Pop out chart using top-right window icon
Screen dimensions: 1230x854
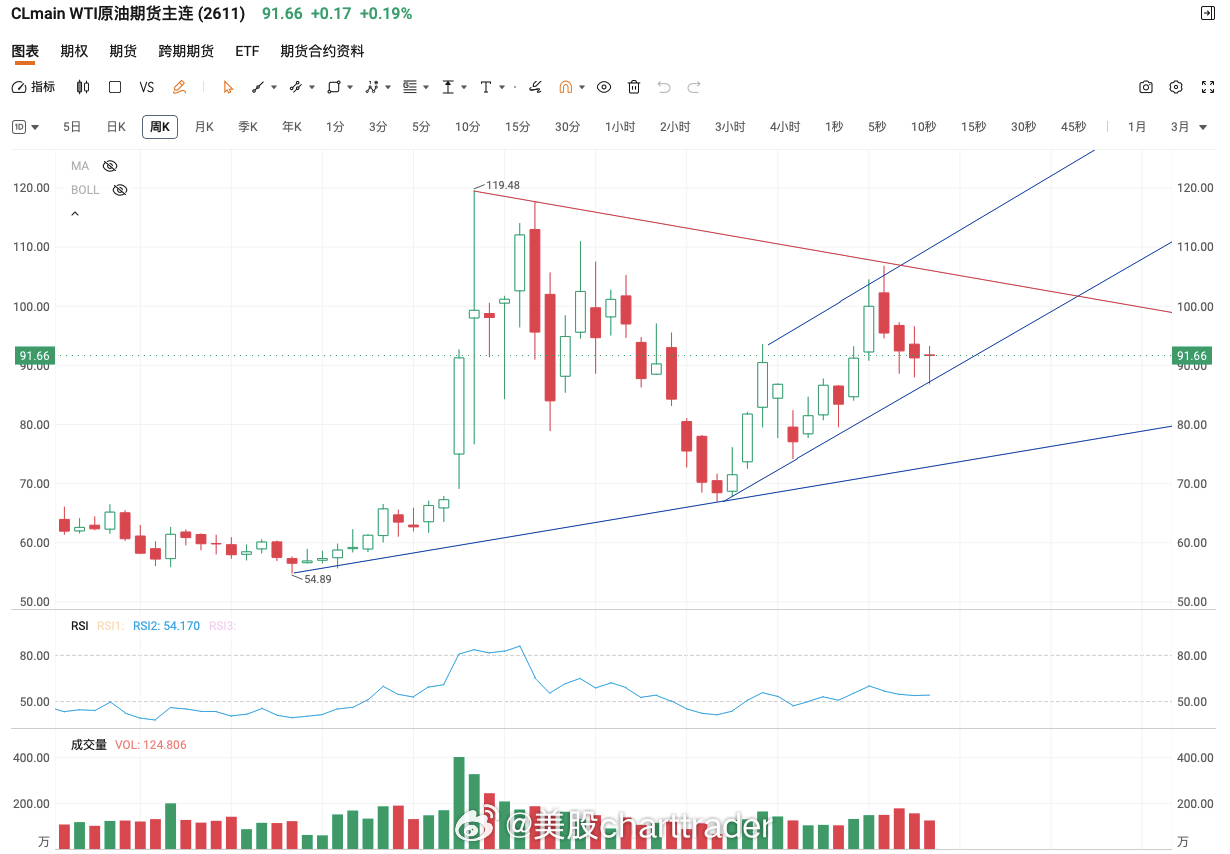click(1207, 13)
